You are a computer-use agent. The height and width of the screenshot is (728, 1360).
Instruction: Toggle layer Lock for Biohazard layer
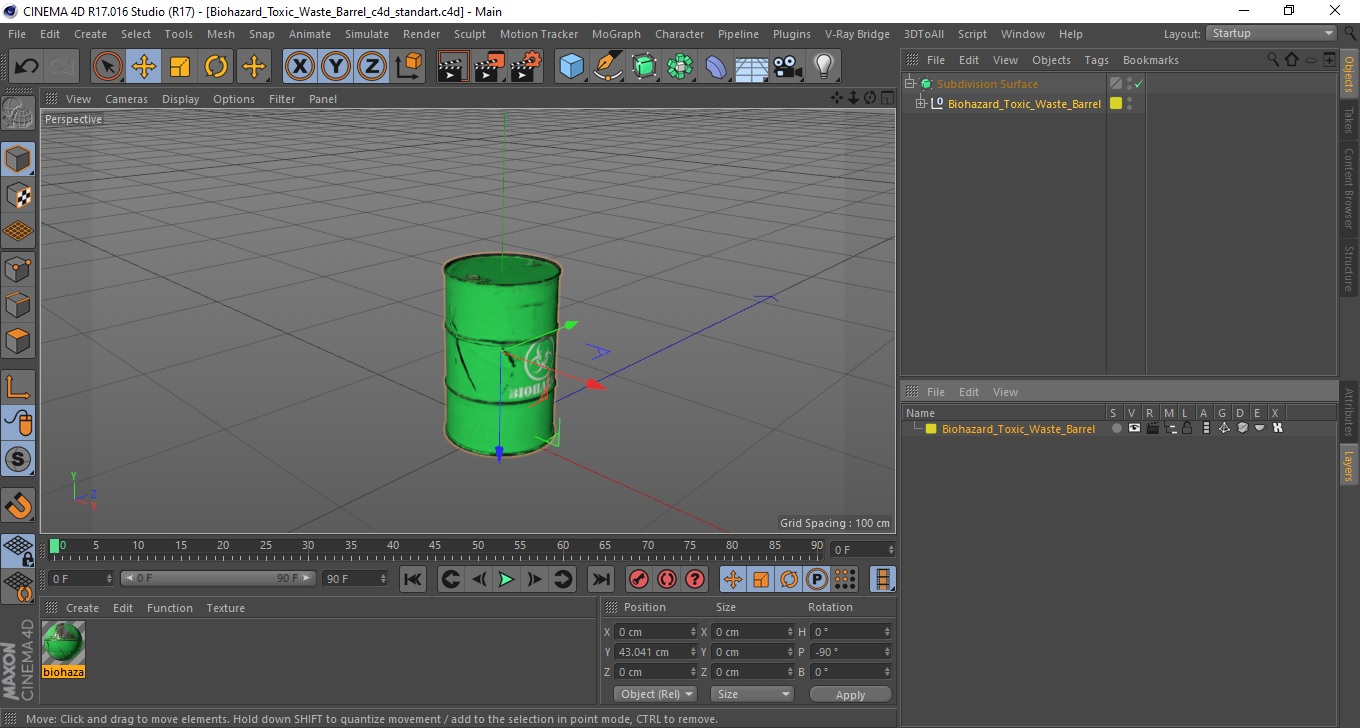[1187, 429]
